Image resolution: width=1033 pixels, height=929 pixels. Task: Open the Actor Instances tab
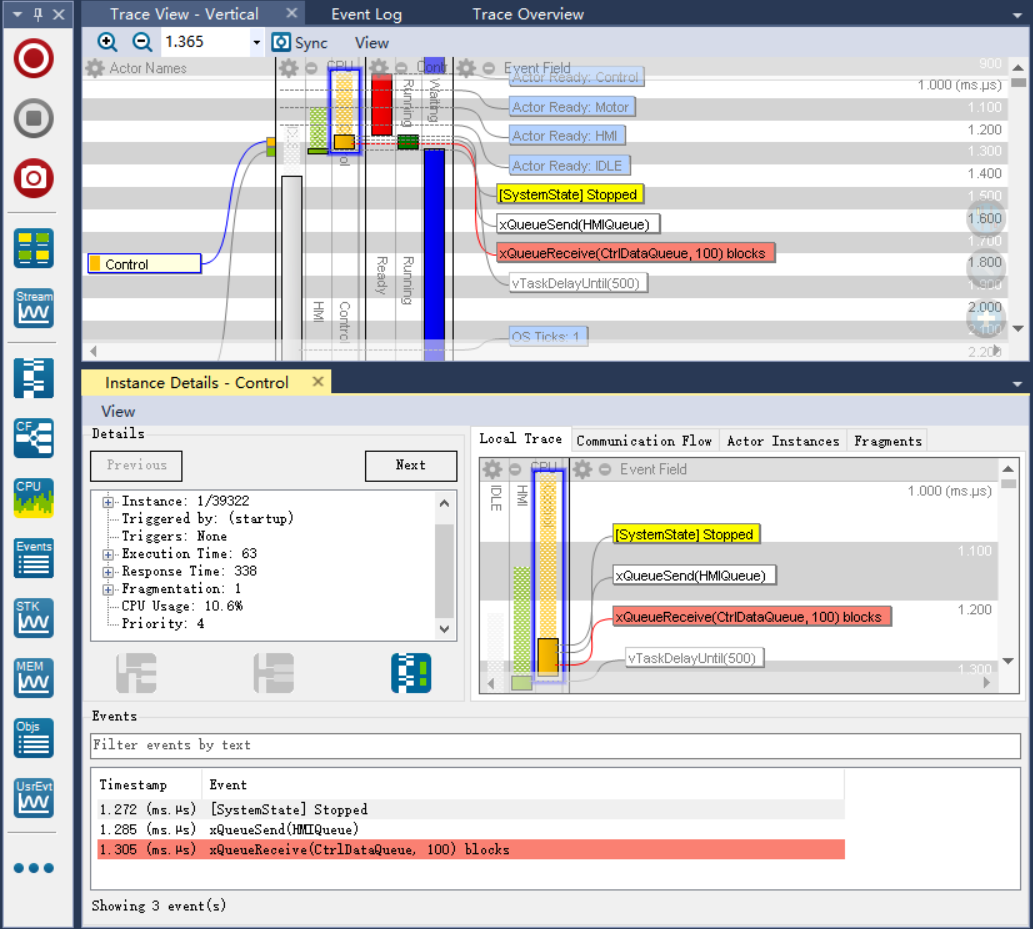783,441
